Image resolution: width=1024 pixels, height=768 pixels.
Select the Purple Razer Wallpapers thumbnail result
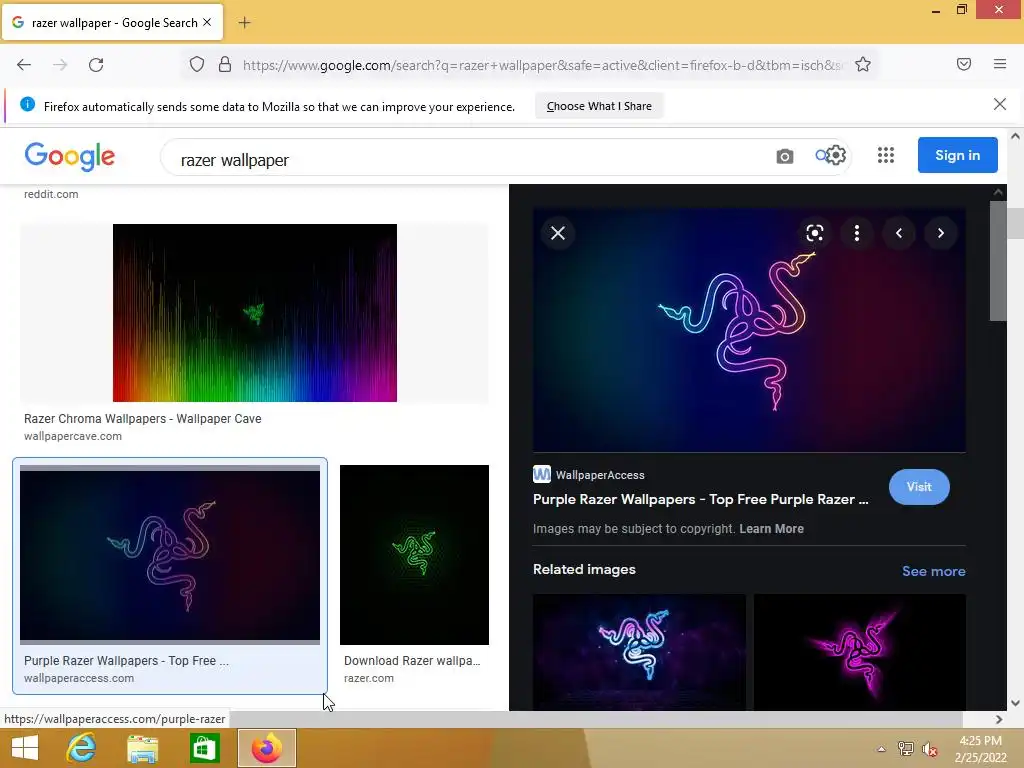(170, 554)
